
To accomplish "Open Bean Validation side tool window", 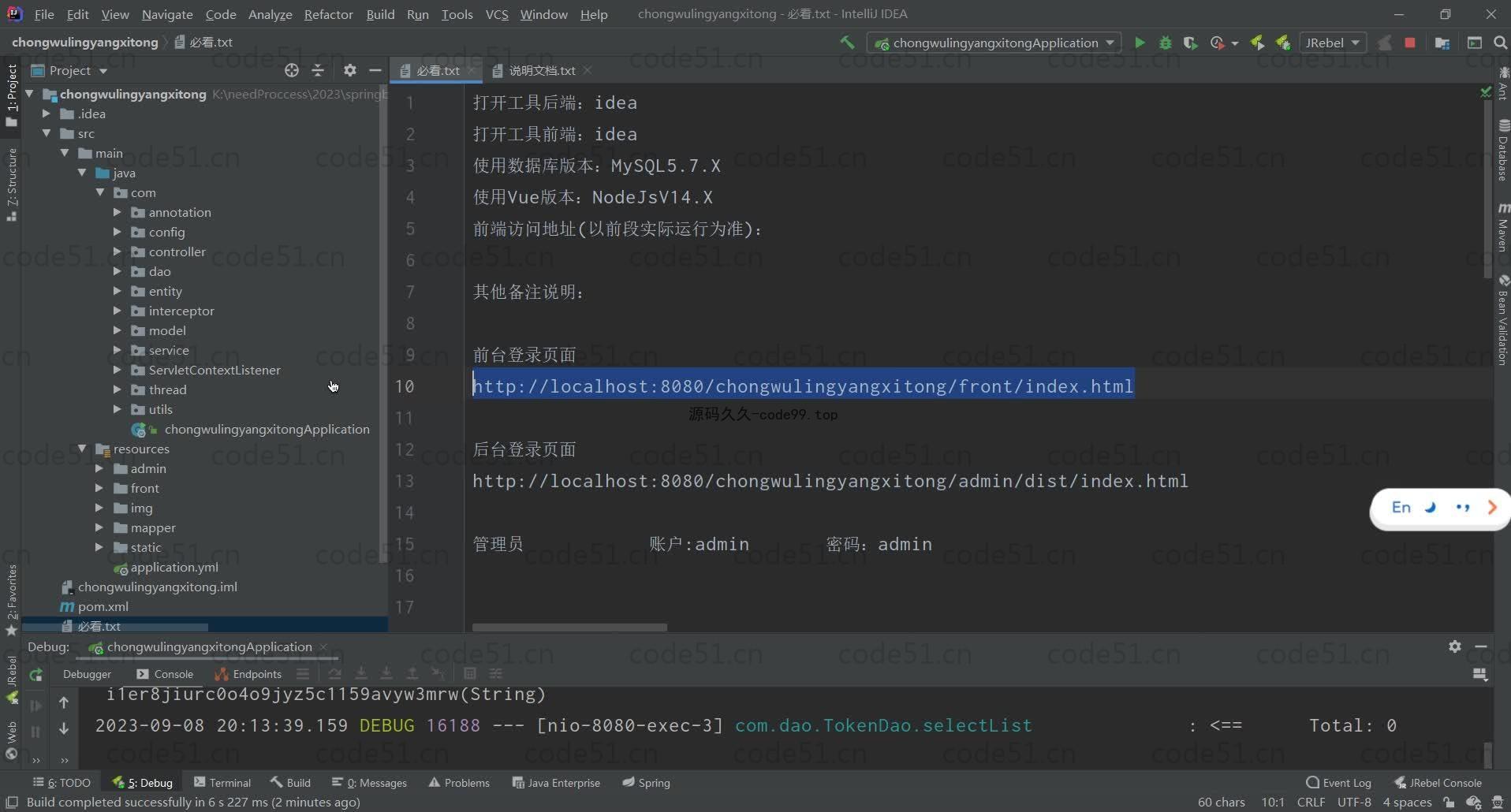I will point(1503,320).
